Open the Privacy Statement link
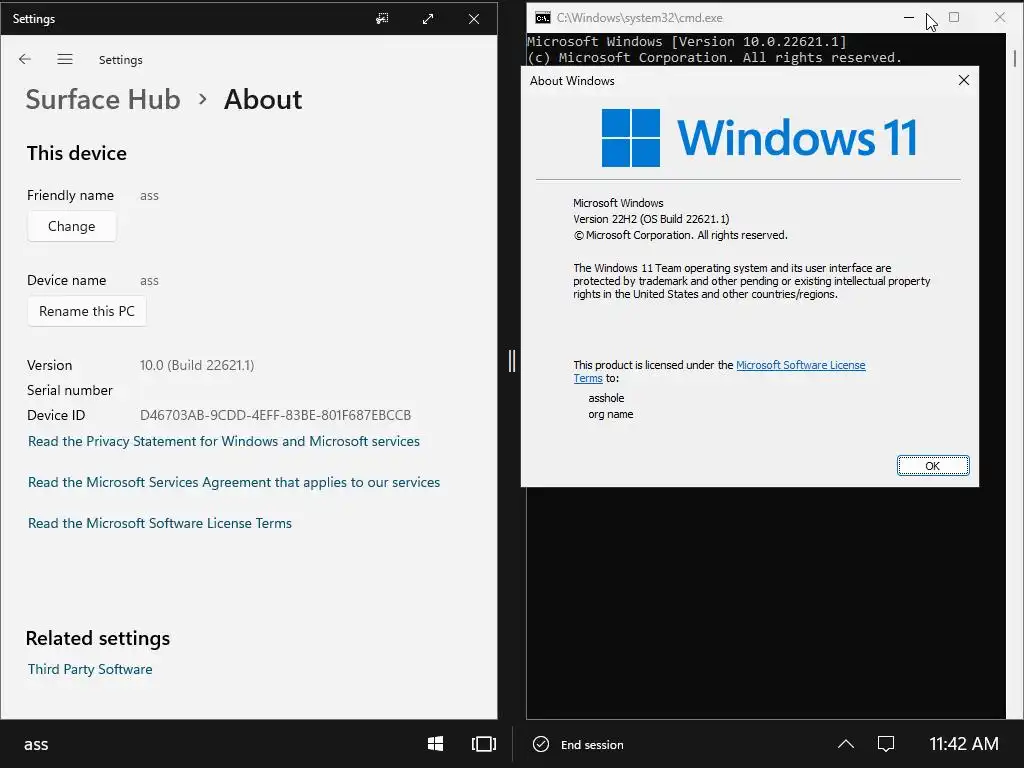 pyautogui.click(x=224, y=441)
